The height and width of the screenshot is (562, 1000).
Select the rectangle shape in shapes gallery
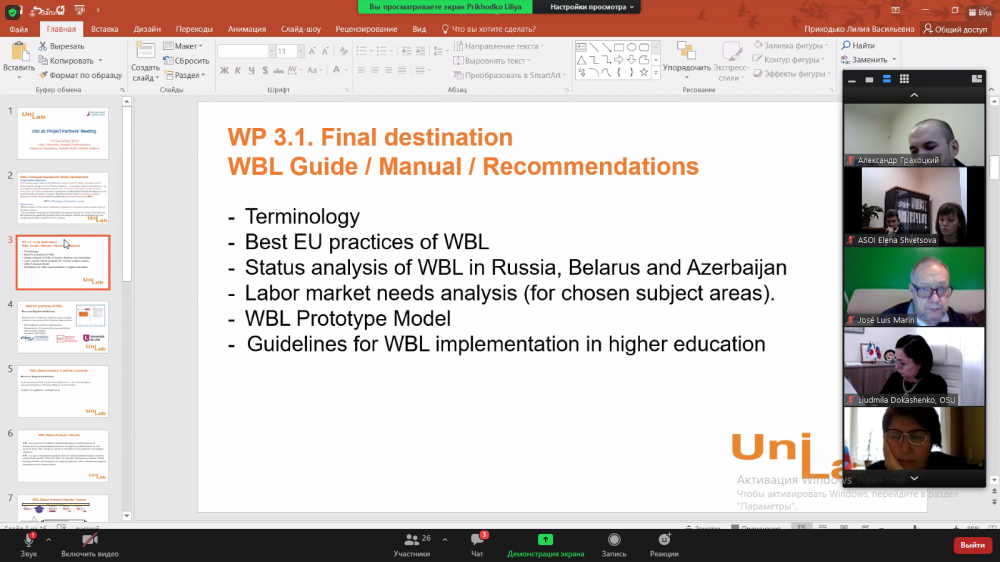point(619,47)
